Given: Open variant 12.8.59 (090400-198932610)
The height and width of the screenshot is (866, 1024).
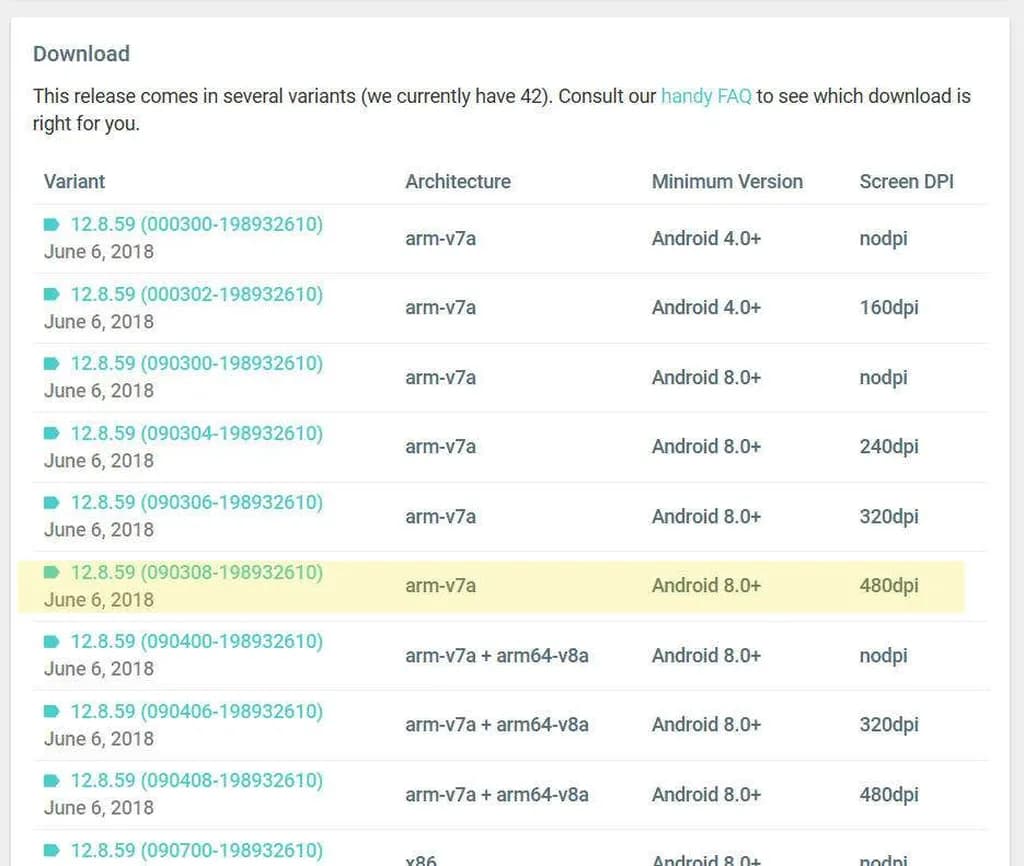Looking at the screenshot, I should click(196, 642).
